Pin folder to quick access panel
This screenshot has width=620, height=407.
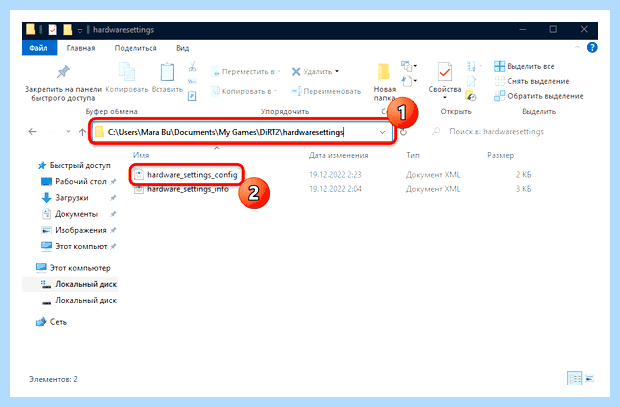[x=63, y=82]
